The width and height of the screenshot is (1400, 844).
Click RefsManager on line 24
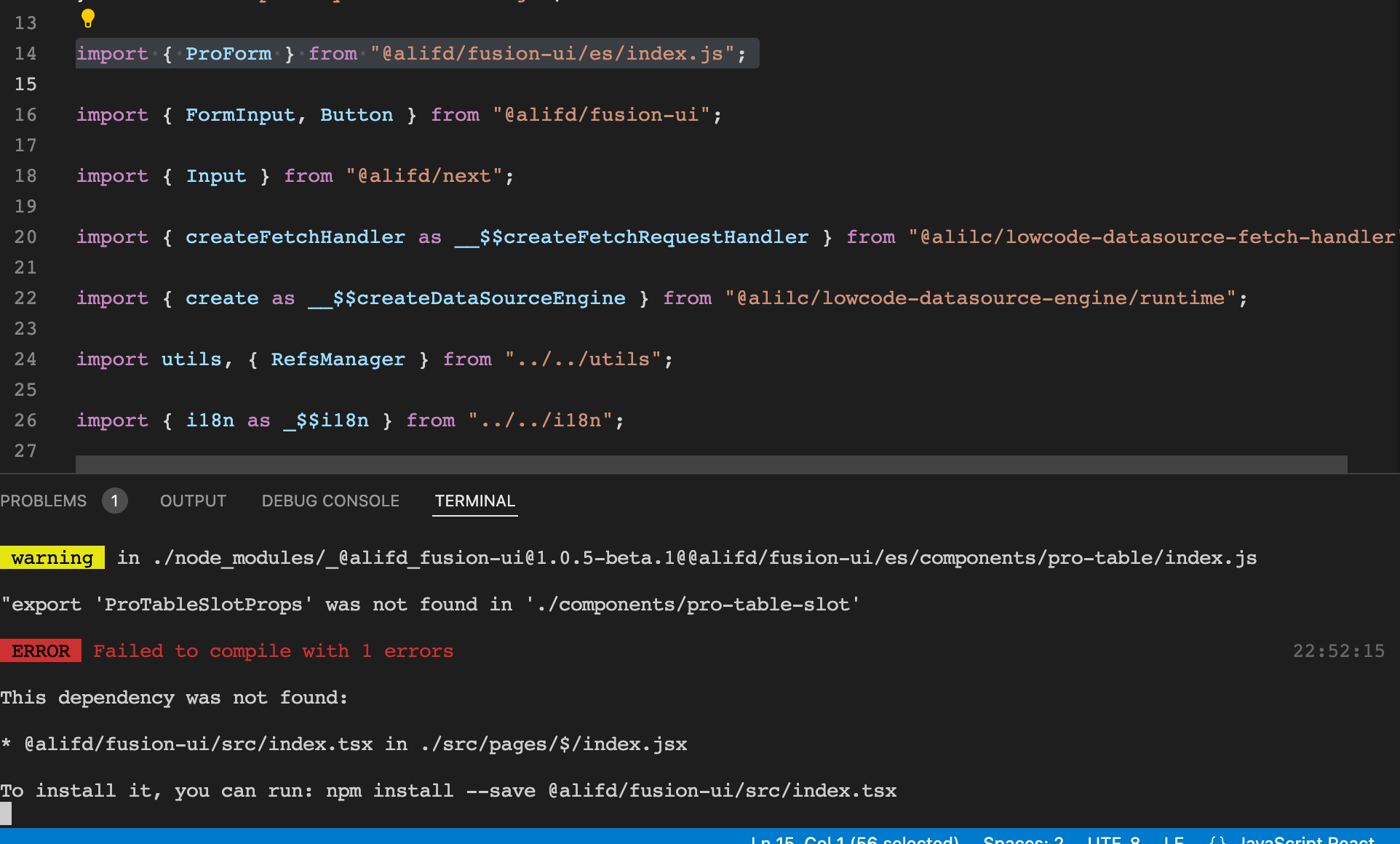338,359
